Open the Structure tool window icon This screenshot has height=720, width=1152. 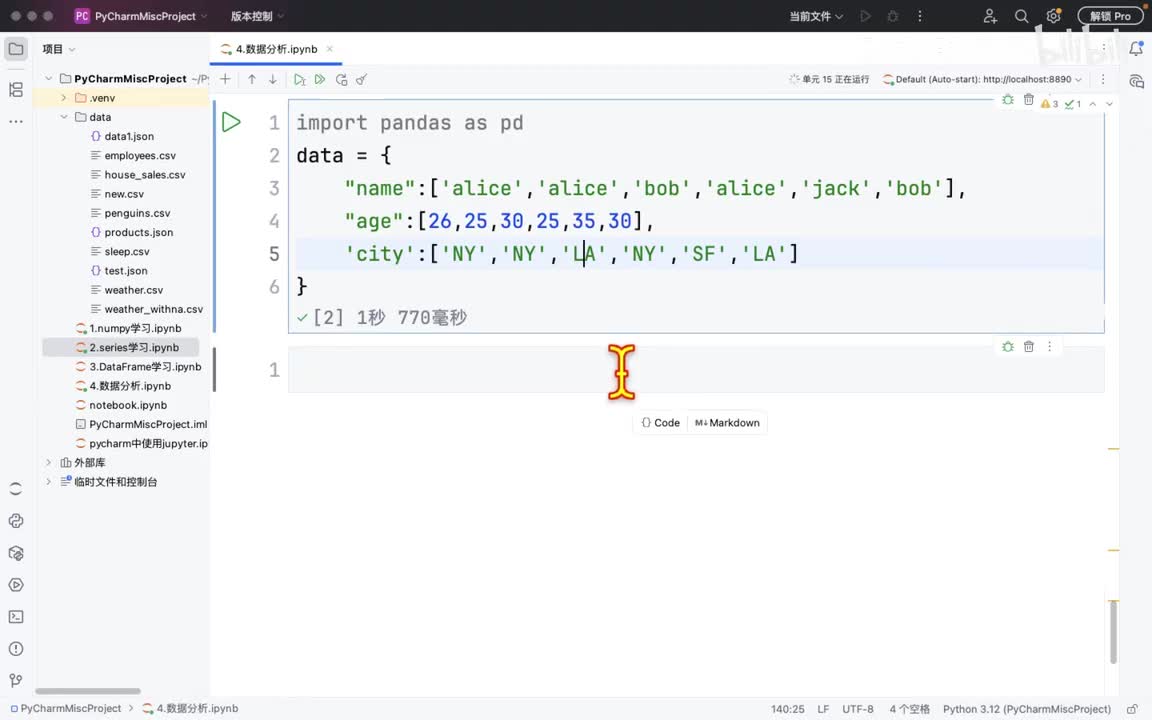tap(16, 90)
